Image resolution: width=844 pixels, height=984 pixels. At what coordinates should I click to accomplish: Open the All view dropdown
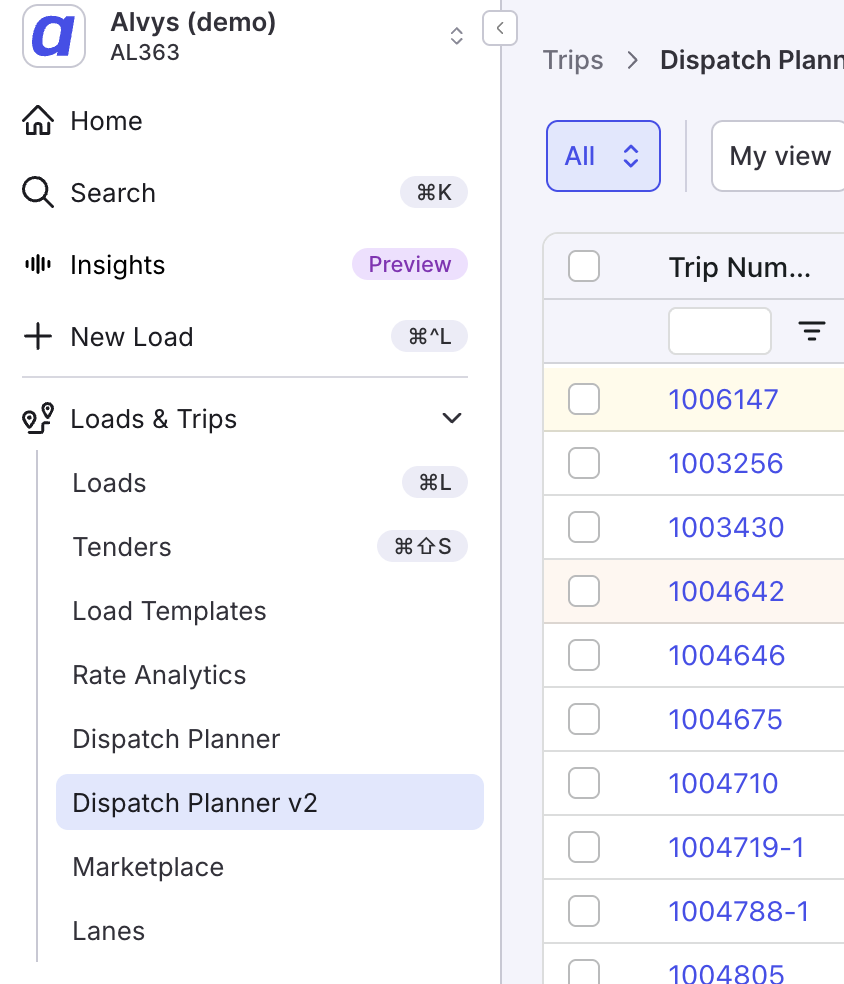pyautogui.click(x=603, y=156)
